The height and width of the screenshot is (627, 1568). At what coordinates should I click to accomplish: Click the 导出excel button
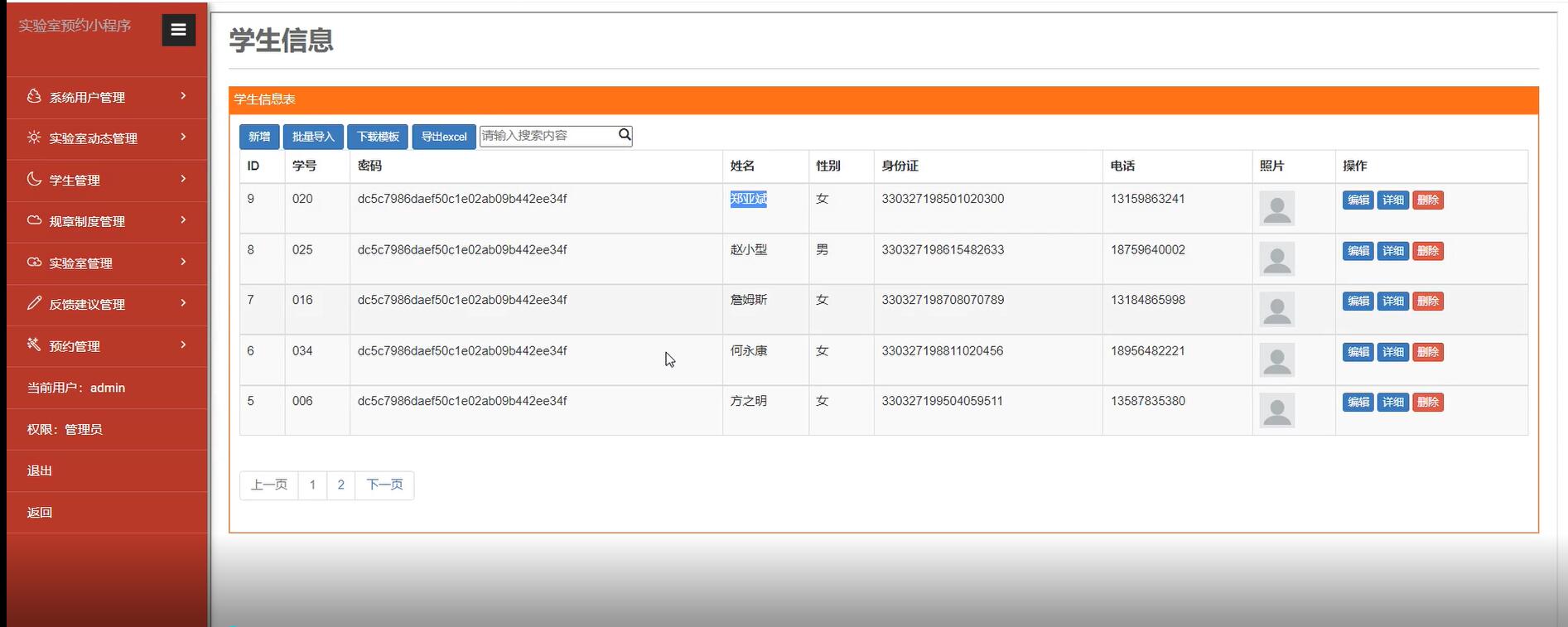point(444,137)
